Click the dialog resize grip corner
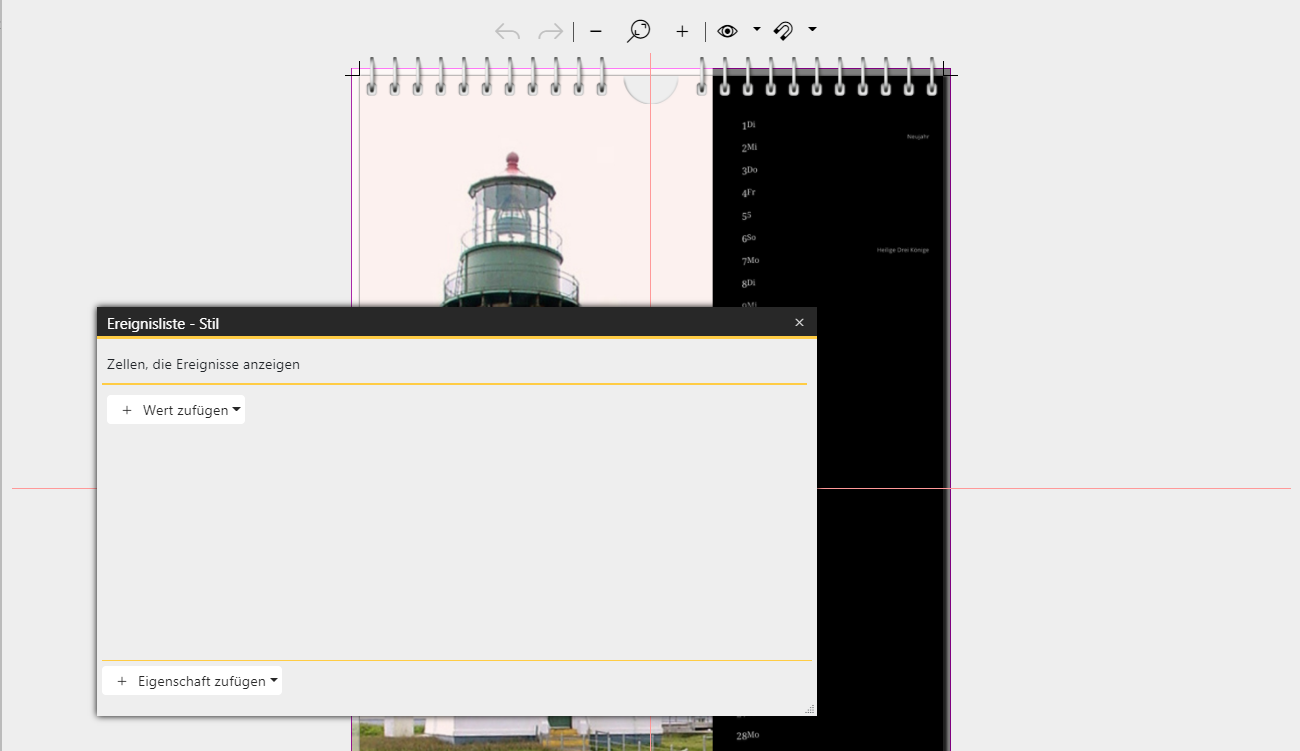The width and height of the screenshot is (1300, 751). click(809, 709)
